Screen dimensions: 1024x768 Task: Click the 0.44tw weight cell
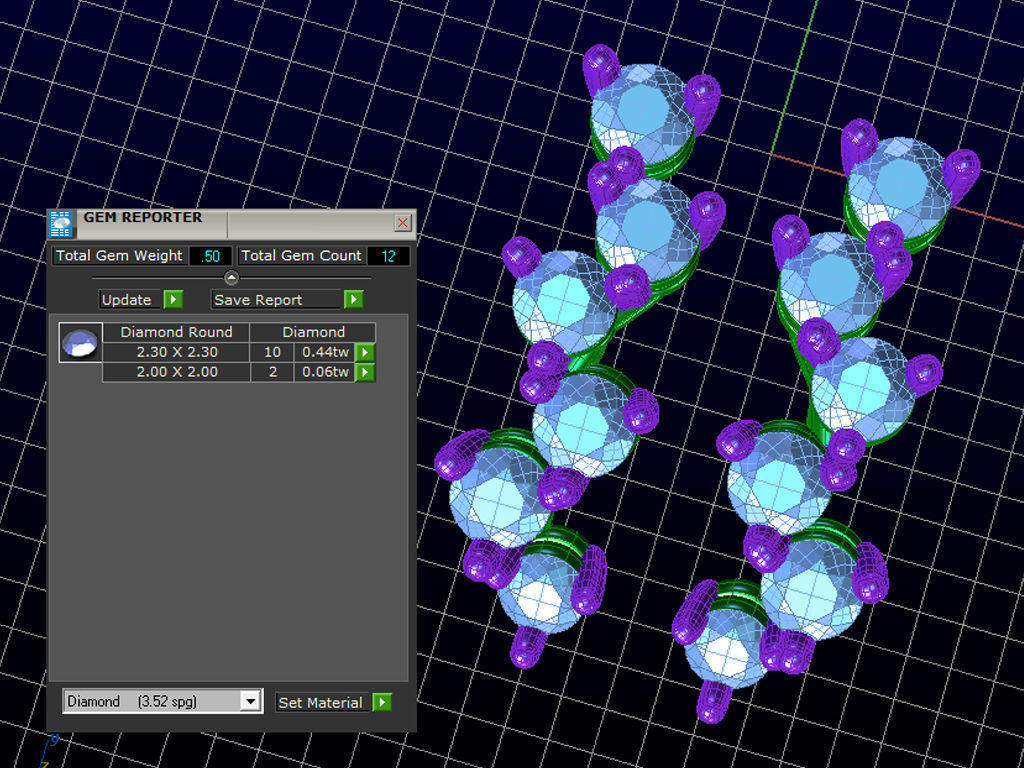pyautogui.click(x=325, y=352)
